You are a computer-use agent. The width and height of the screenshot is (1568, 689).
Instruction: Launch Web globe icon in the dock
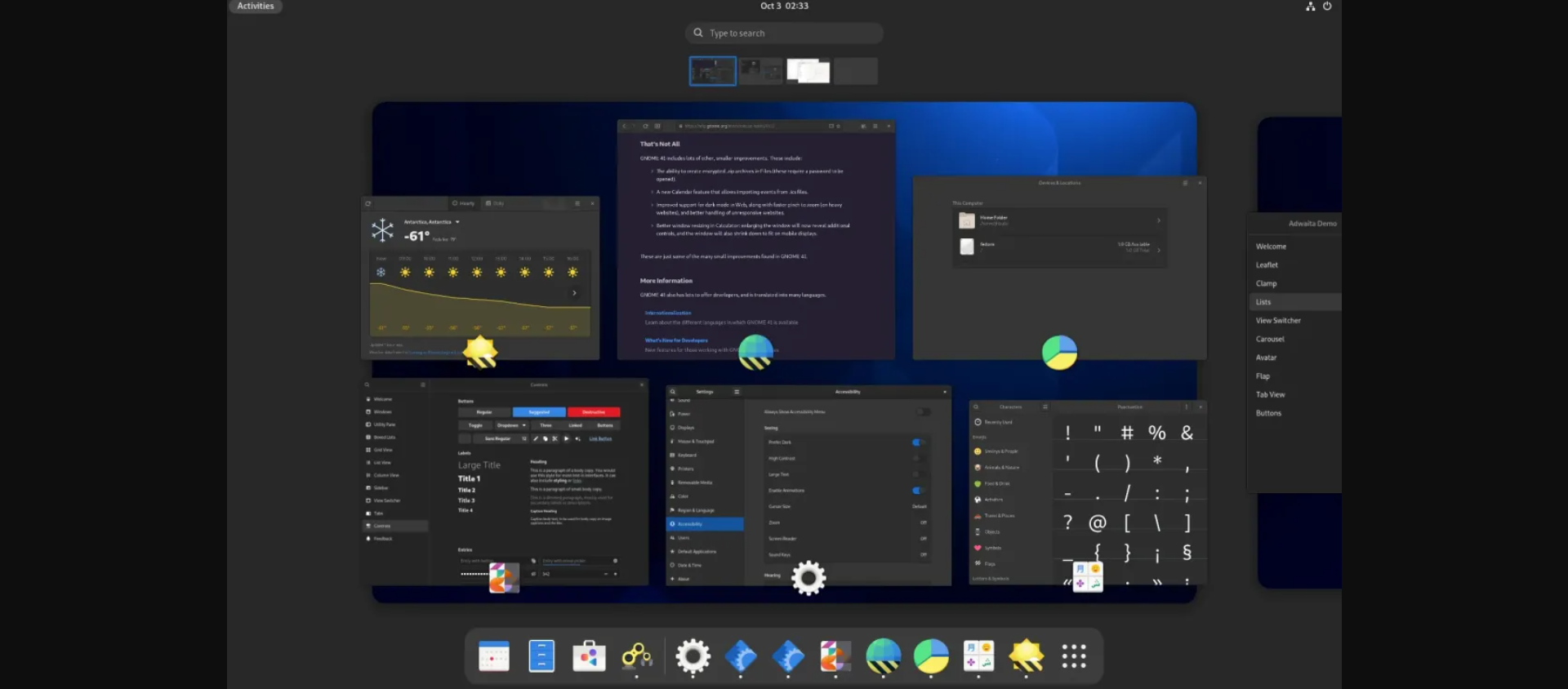point(883,656)
